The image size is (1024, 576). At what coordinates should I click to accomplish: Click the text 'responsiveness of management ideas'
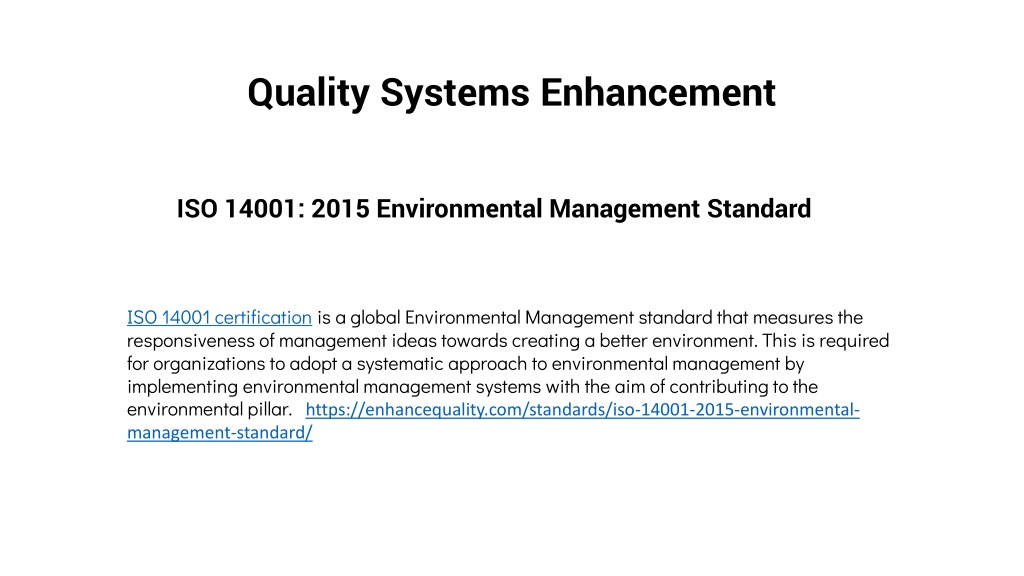tap(282, 341)
